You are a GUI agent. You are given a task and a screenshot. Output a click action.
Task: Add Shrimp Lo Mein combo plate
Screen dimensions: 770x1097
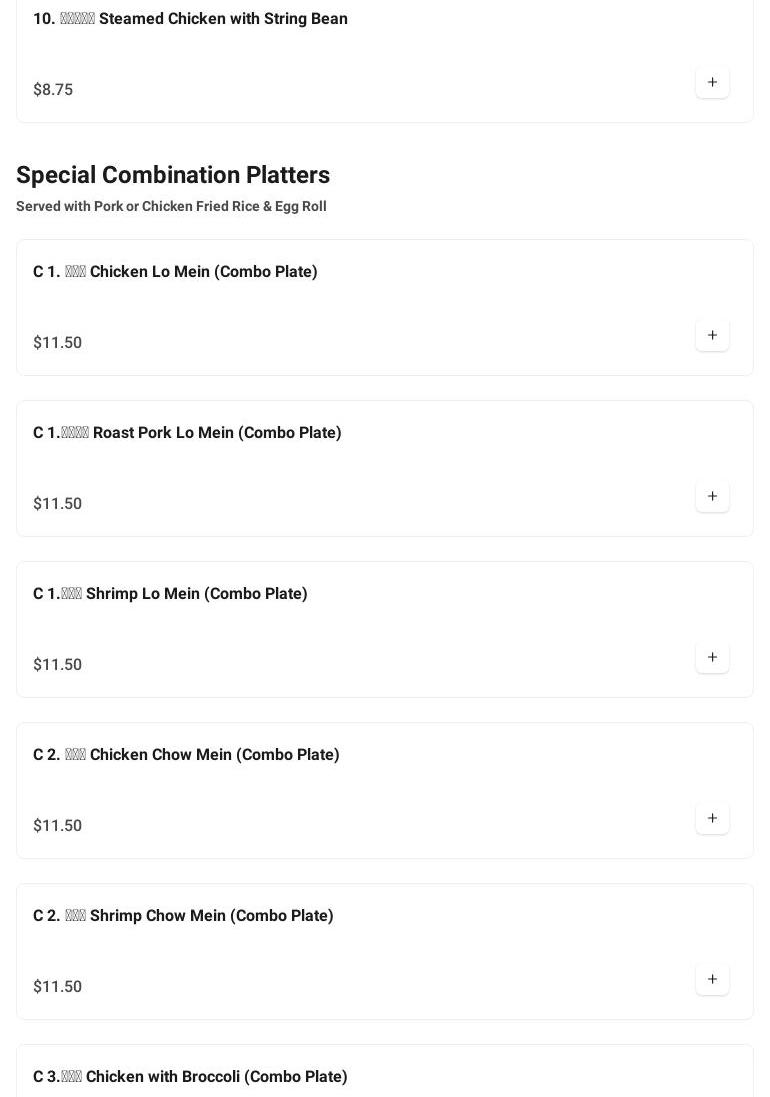click(712, 657)
